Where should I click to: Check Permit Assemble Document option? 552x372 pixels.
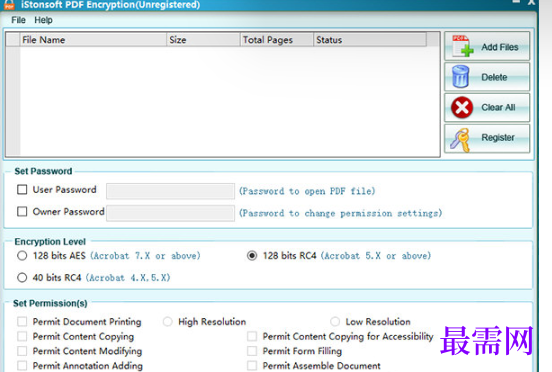point(252,366)
